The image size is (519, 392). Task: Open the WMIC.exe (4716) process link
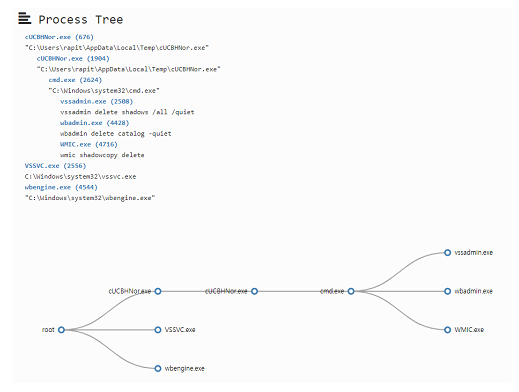click(x=89, y=144)
